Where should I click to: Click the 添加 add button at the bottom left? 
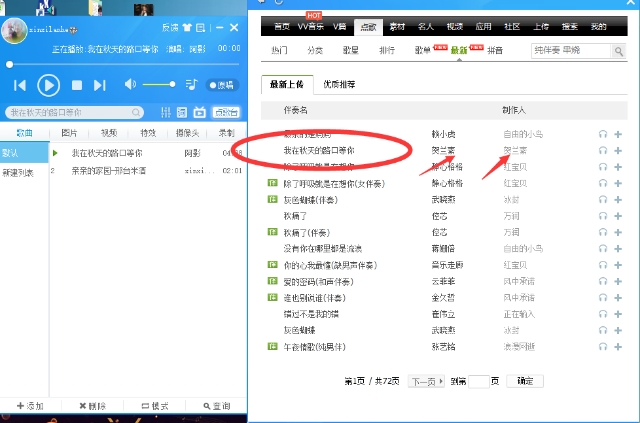point(29,406)
